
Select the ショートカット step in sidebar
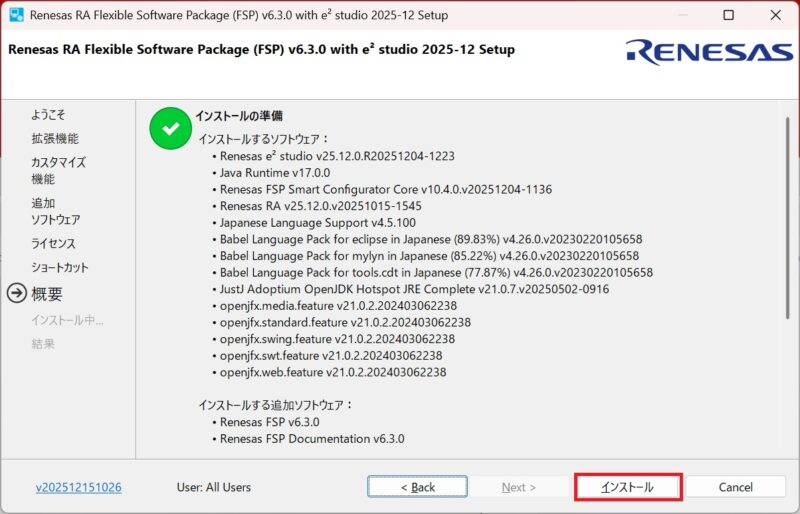60,267
